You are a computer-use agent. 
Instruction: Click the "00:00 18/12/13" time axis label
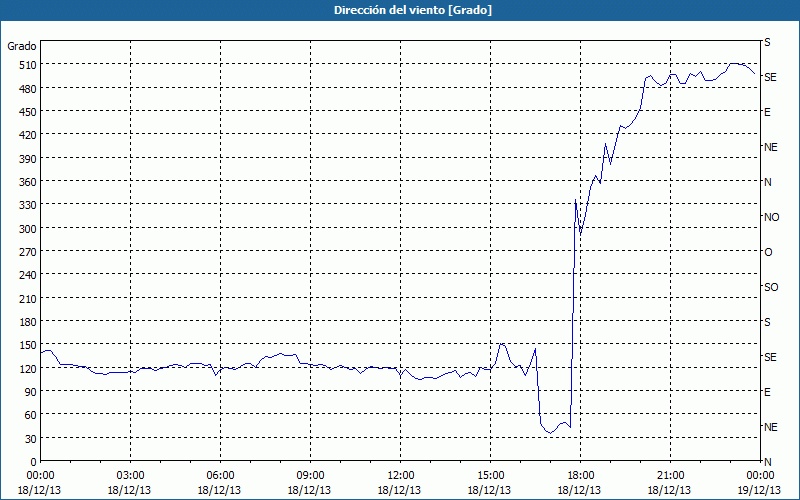tap(40, 483)
